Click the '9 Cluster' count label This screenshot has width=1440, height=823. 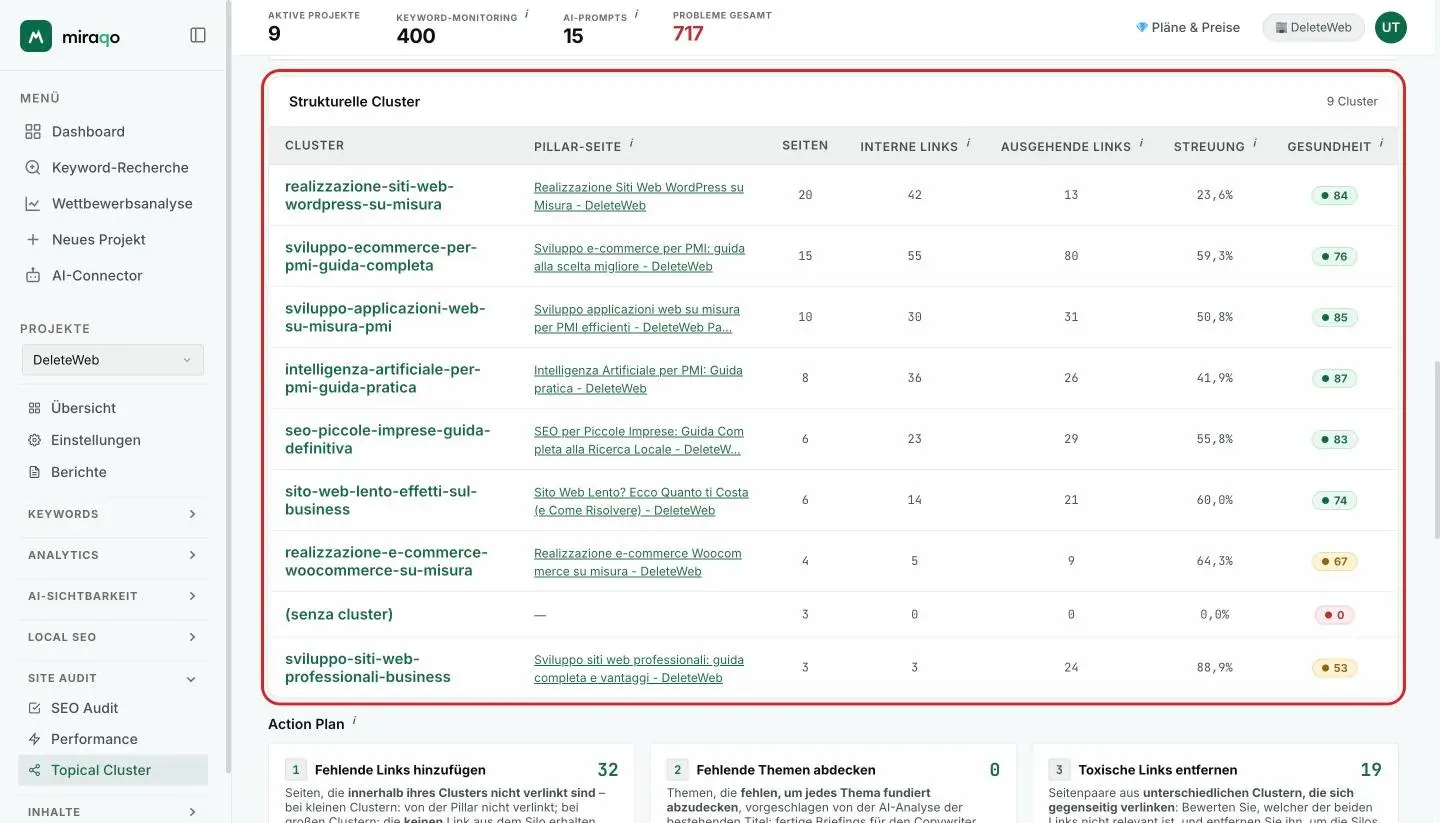coord(1352,101)
